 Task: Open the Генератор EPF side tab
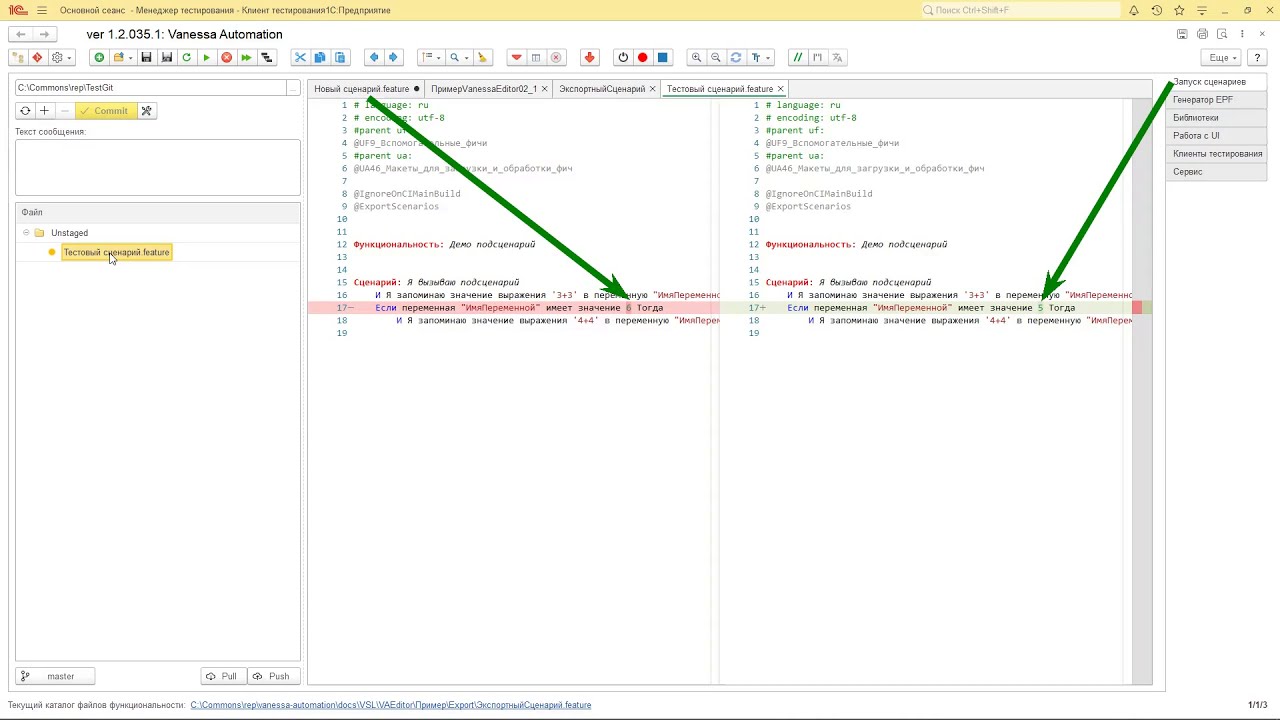click(x=1202, y=100)
